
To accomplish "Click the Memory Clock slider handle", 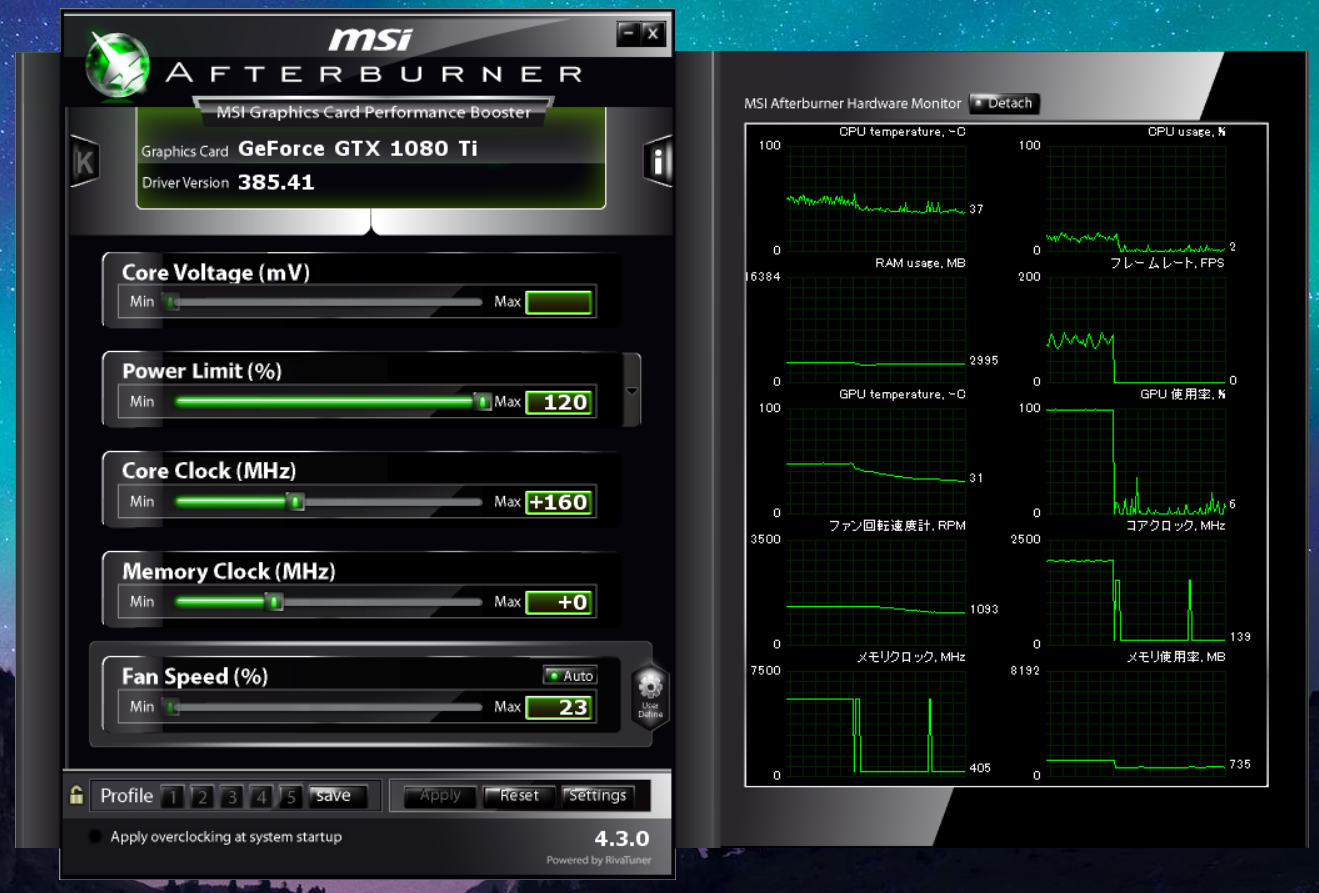I will coord(275,602).
